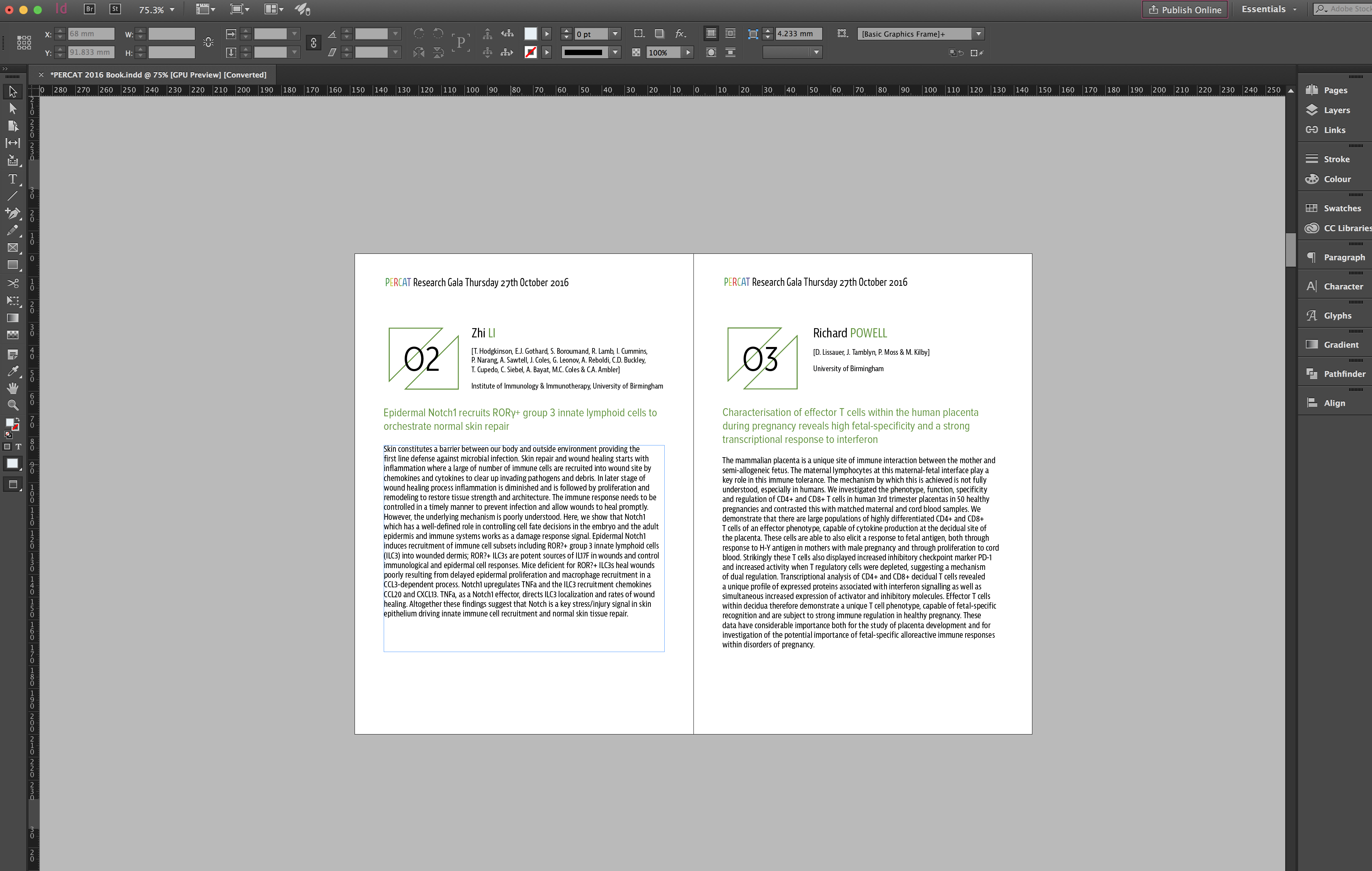
Task: Enable No text wrap option
Action: pos(711,34)
